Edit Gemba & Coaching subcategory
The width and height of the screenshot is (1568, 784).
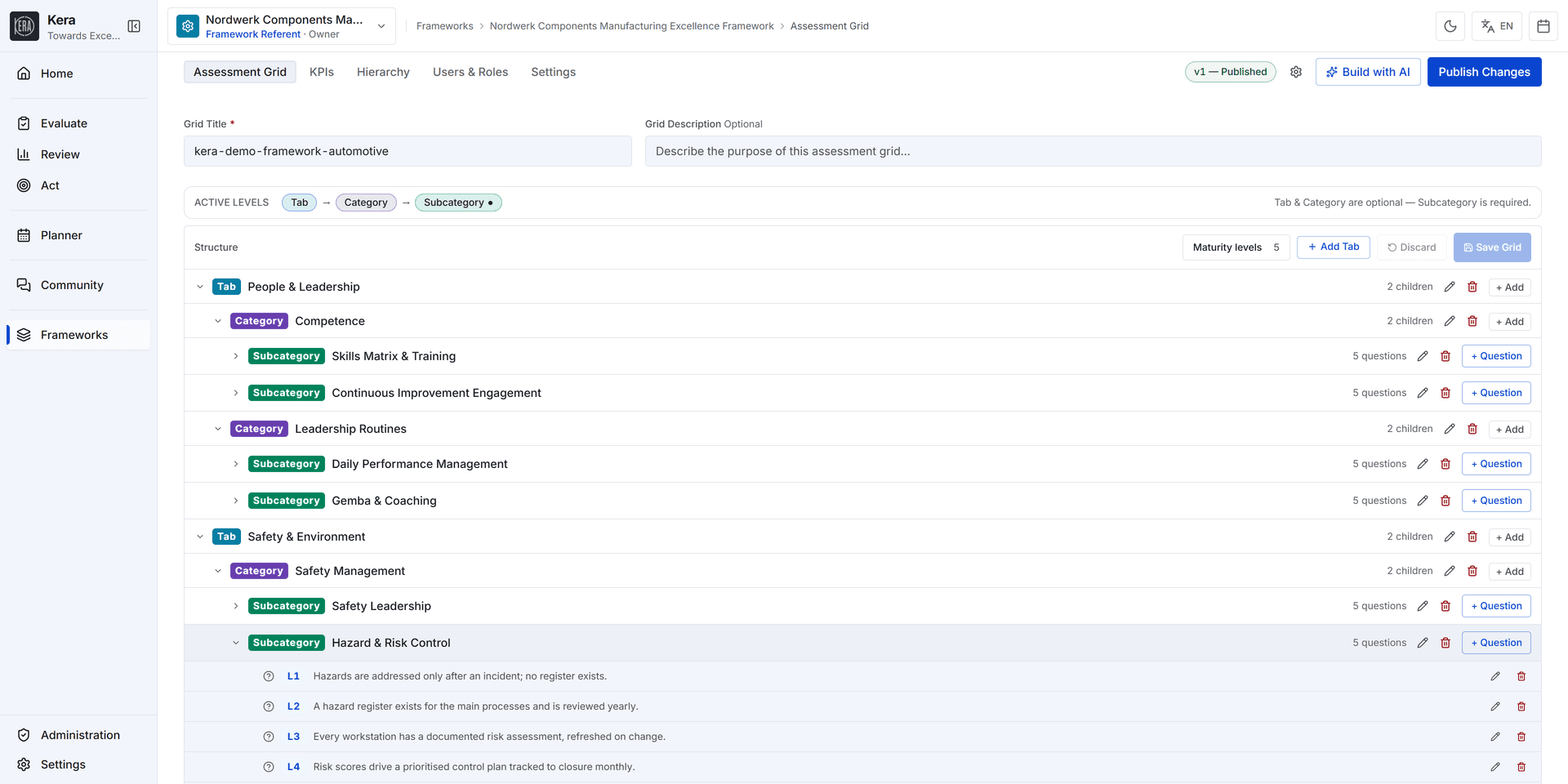(1423, 501)
